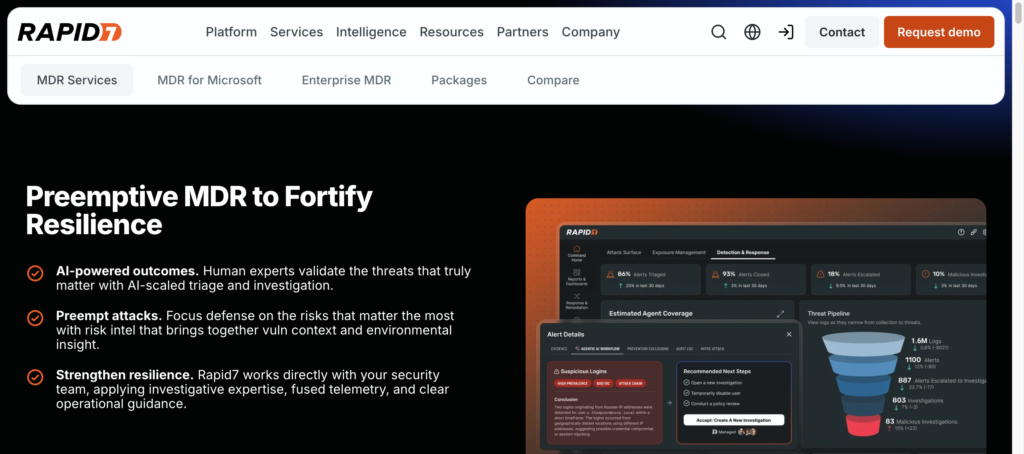The height and width of the screenshot is (454, 1024).
Task: Close the Alert Details panel
Action: click(789, 334)
